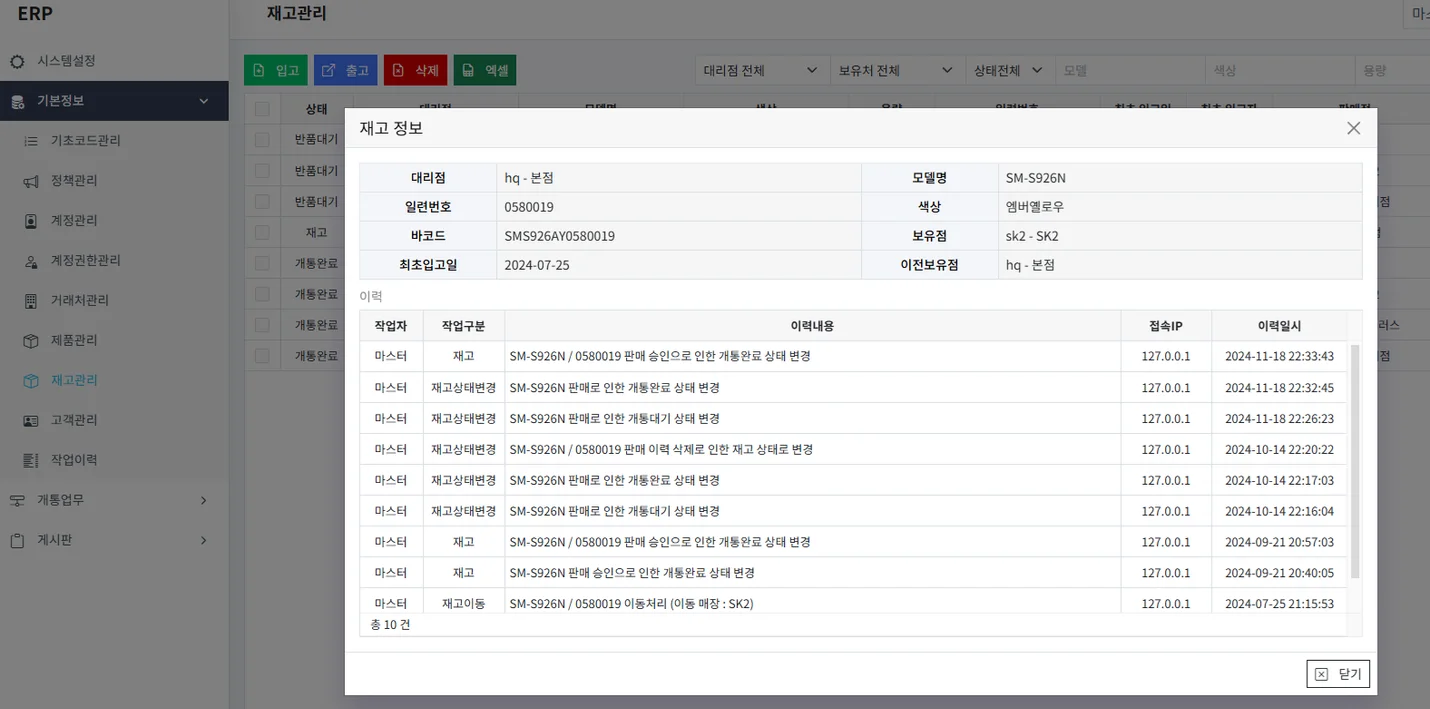Click the 재고관리 cube icon

(31, 381)
